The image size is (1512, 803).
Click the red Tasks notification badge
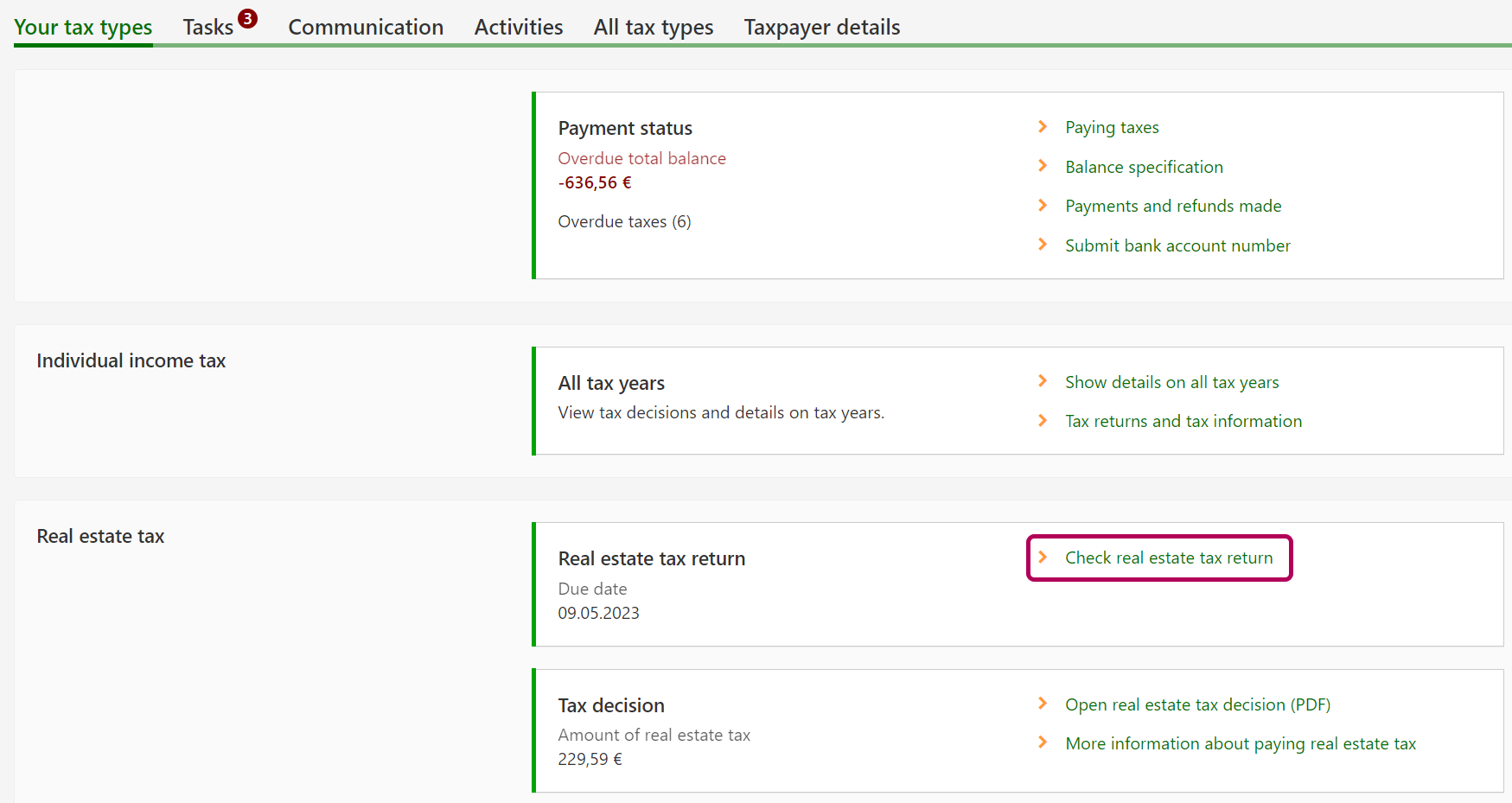[x=248, y=18]
